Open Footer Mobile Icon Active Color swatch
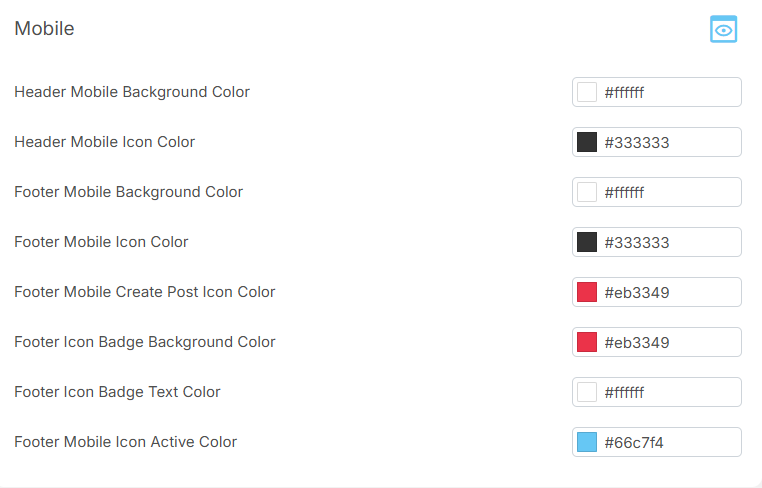 (587, 442)
